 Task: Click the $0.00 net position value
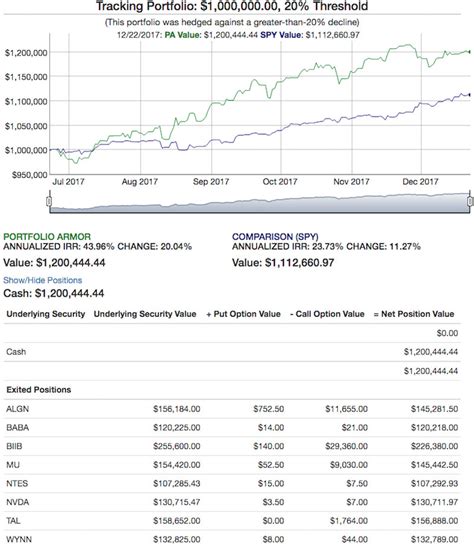point(448,333)
